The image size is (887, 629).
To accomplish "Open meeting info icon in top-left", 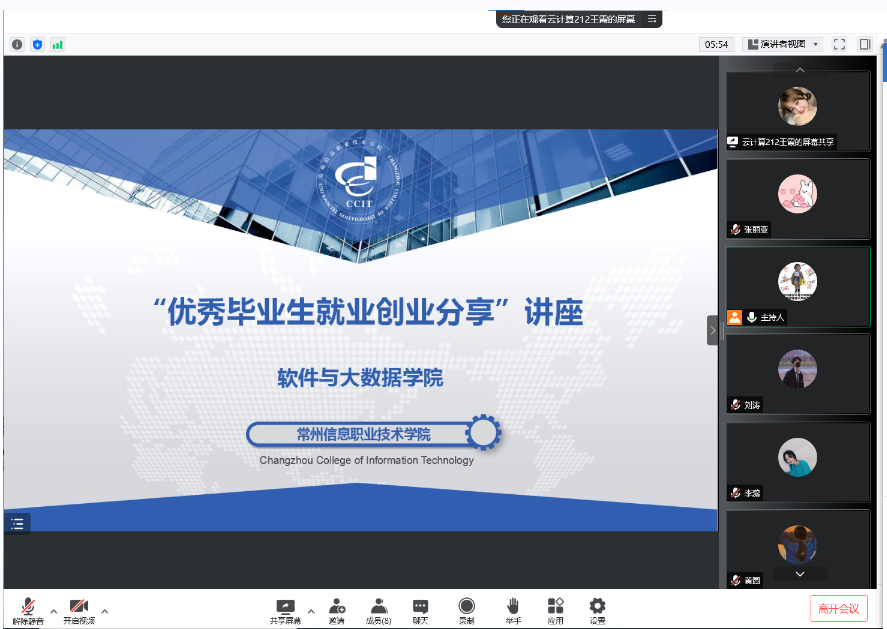I will pos(17,45).
